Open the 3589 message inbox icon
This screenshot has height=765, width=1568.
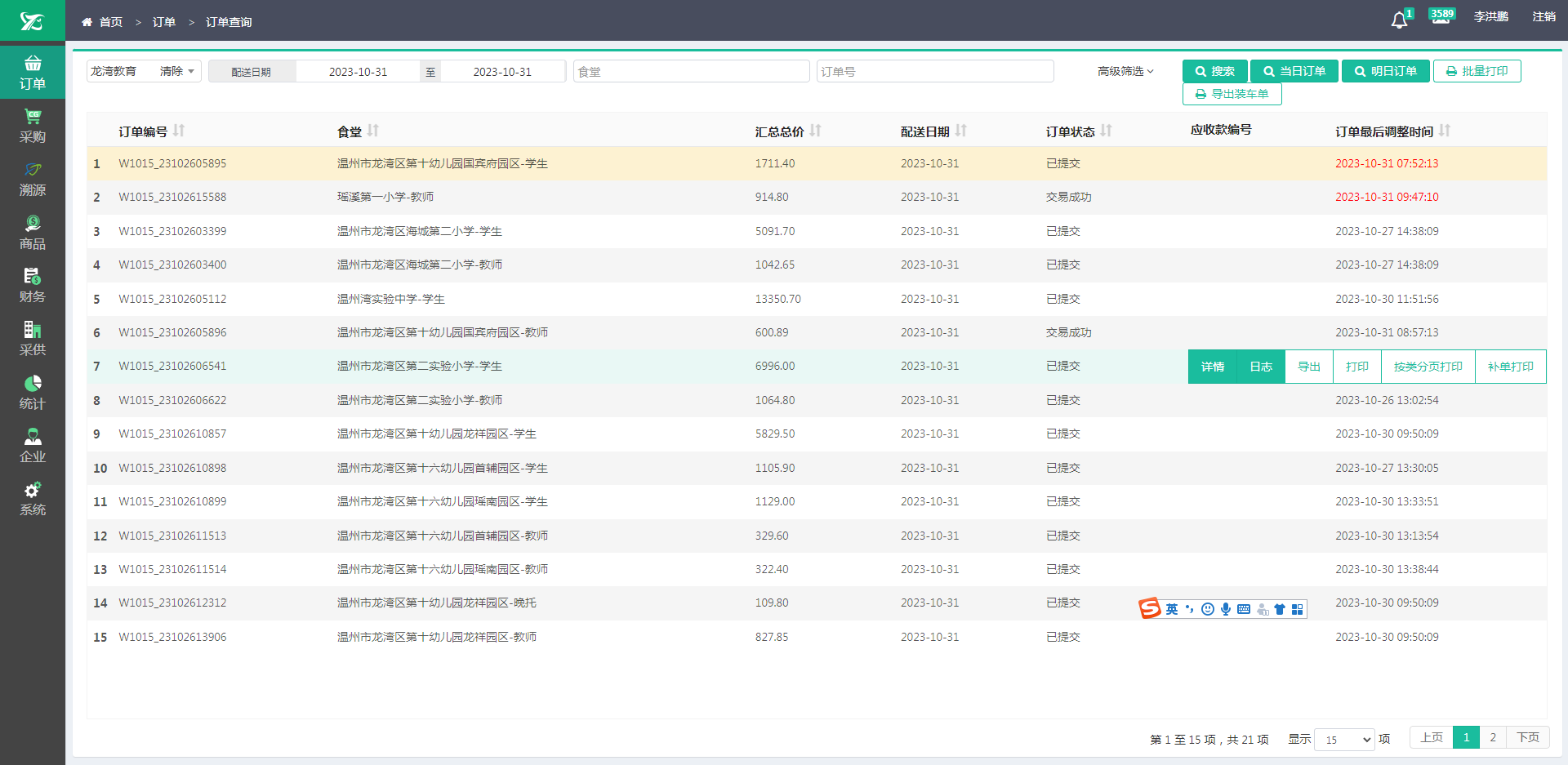tap(1441, 16)
